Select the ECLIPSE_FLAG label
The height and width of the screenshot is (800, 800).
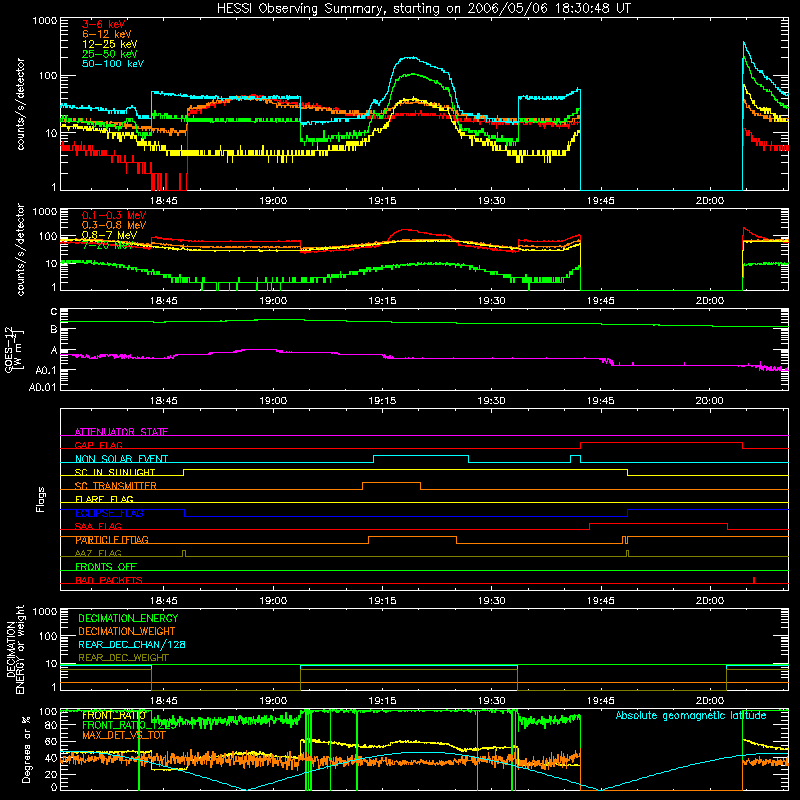[x=109, y=513]
